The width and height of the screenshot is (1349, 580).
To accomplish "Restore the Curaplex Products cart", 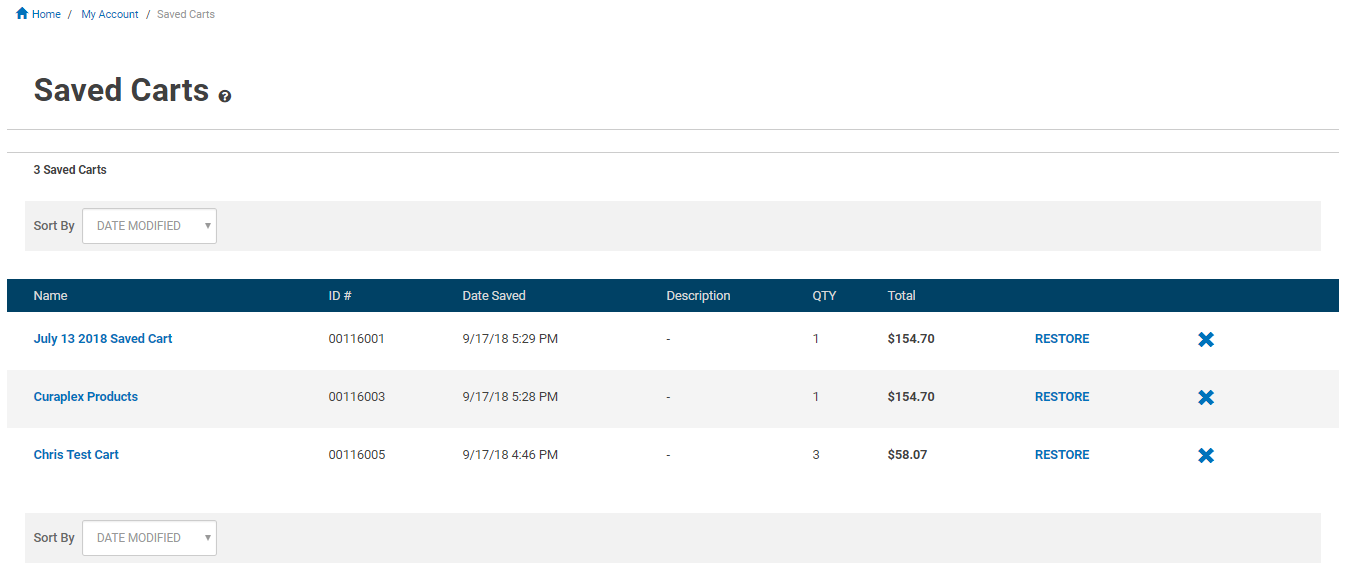I will click(1062, 397).
